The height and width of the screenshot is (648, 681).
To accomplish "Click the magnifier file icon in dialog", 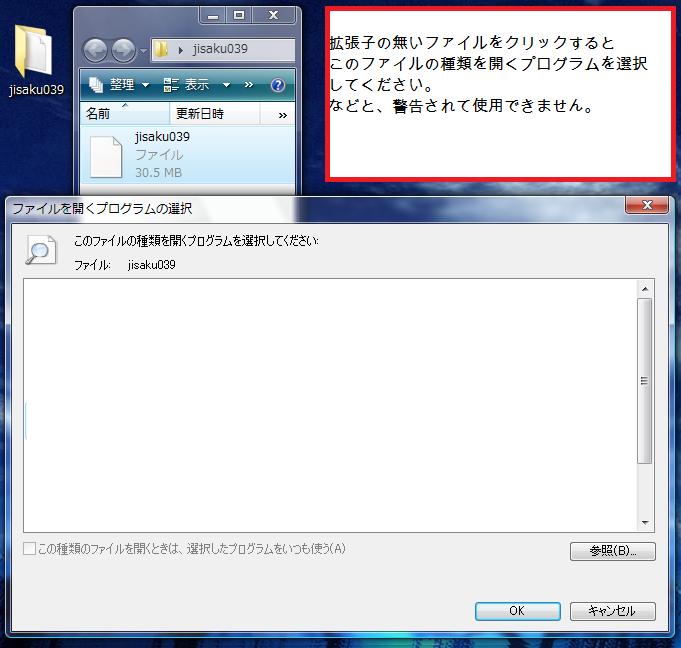I will 41,250.
